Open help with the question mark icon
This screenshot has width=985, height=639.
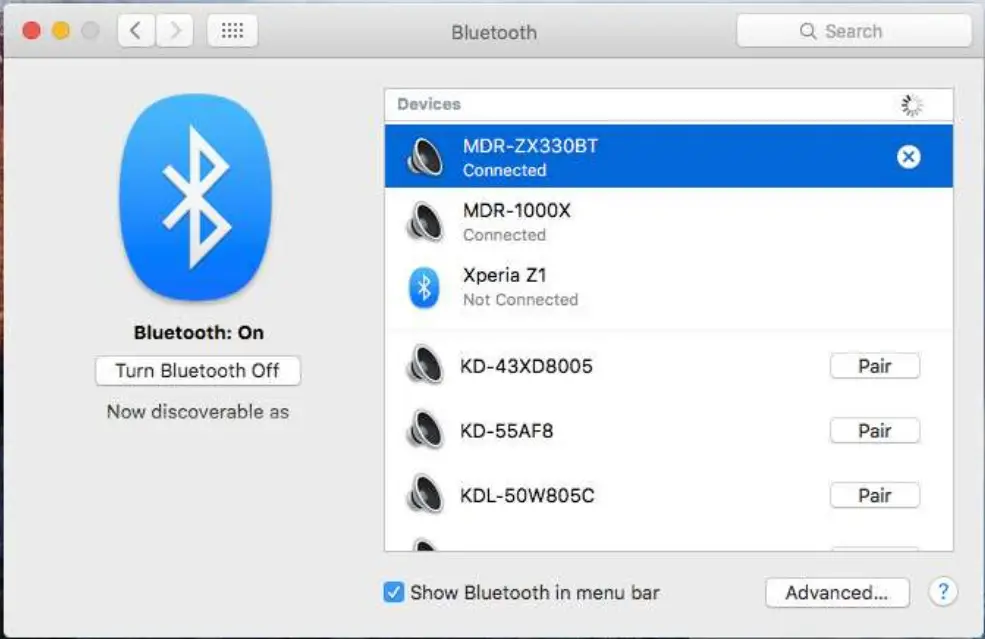tap(942, 591)
